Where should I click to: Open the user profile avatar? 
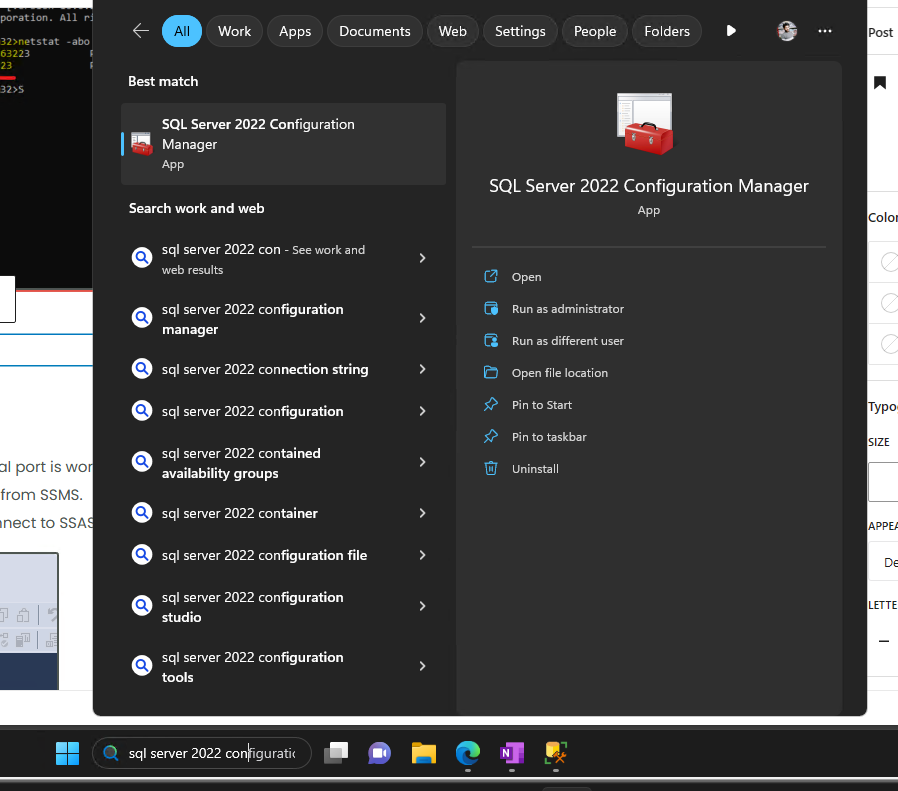pyautogui.click(x=787, y=31)
